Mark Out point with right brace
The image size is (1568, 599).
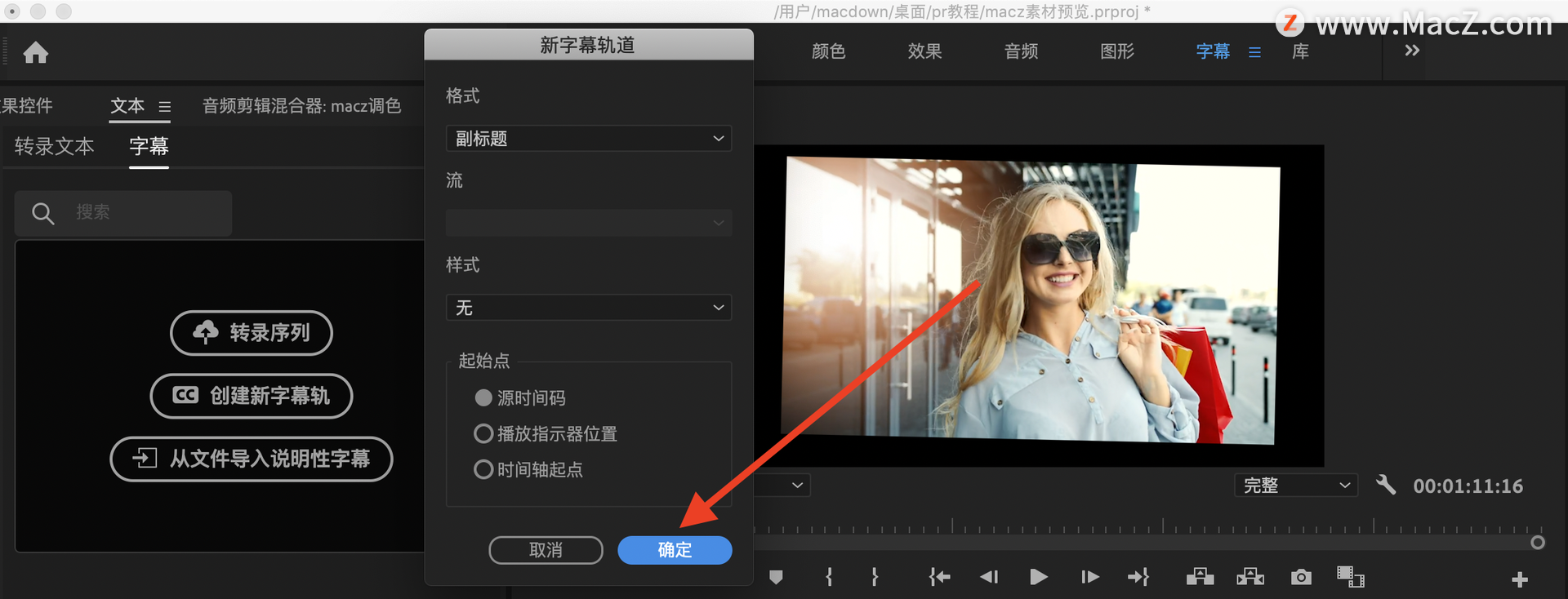click(875, 577)
